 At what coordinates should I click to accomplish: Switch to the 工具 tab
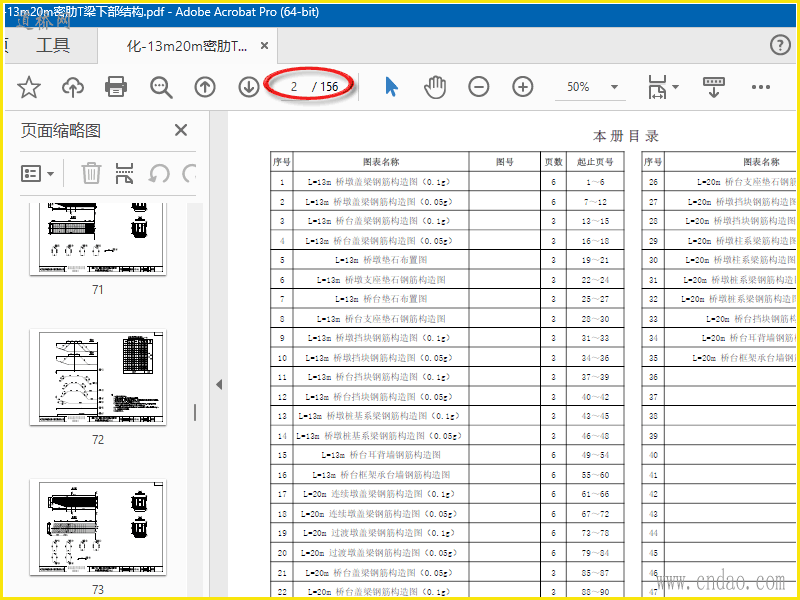pos(53,45)
